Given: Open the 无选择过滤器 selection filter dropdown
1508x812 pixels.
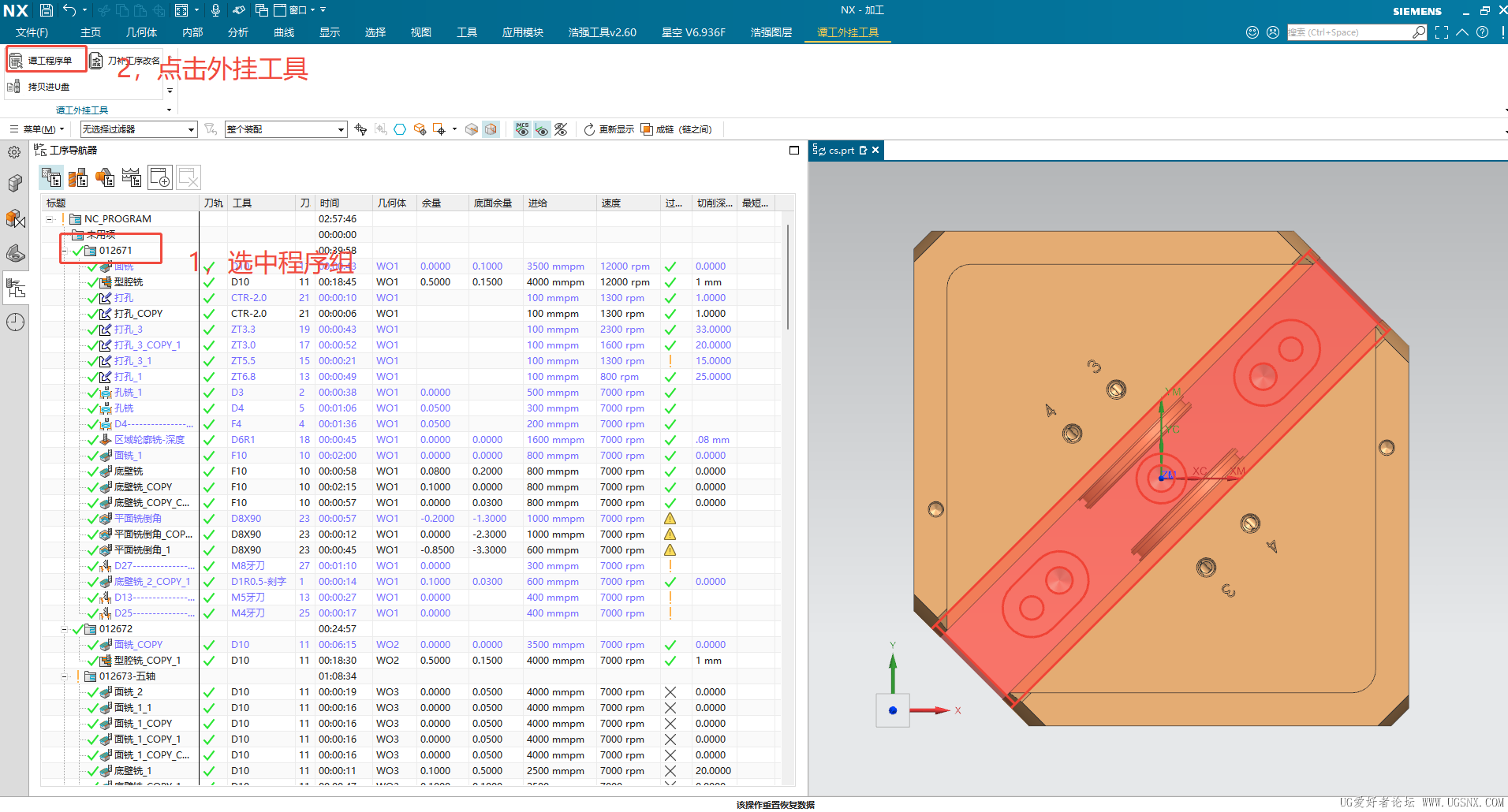Looking at the screenshot, I should pos(138,129).
